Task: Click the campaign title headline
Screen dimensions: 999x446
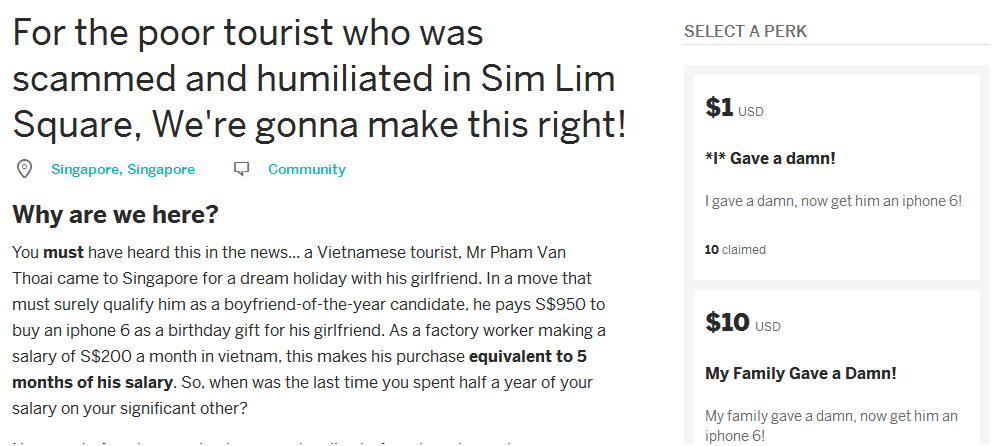Action: [x=320, y=79]
